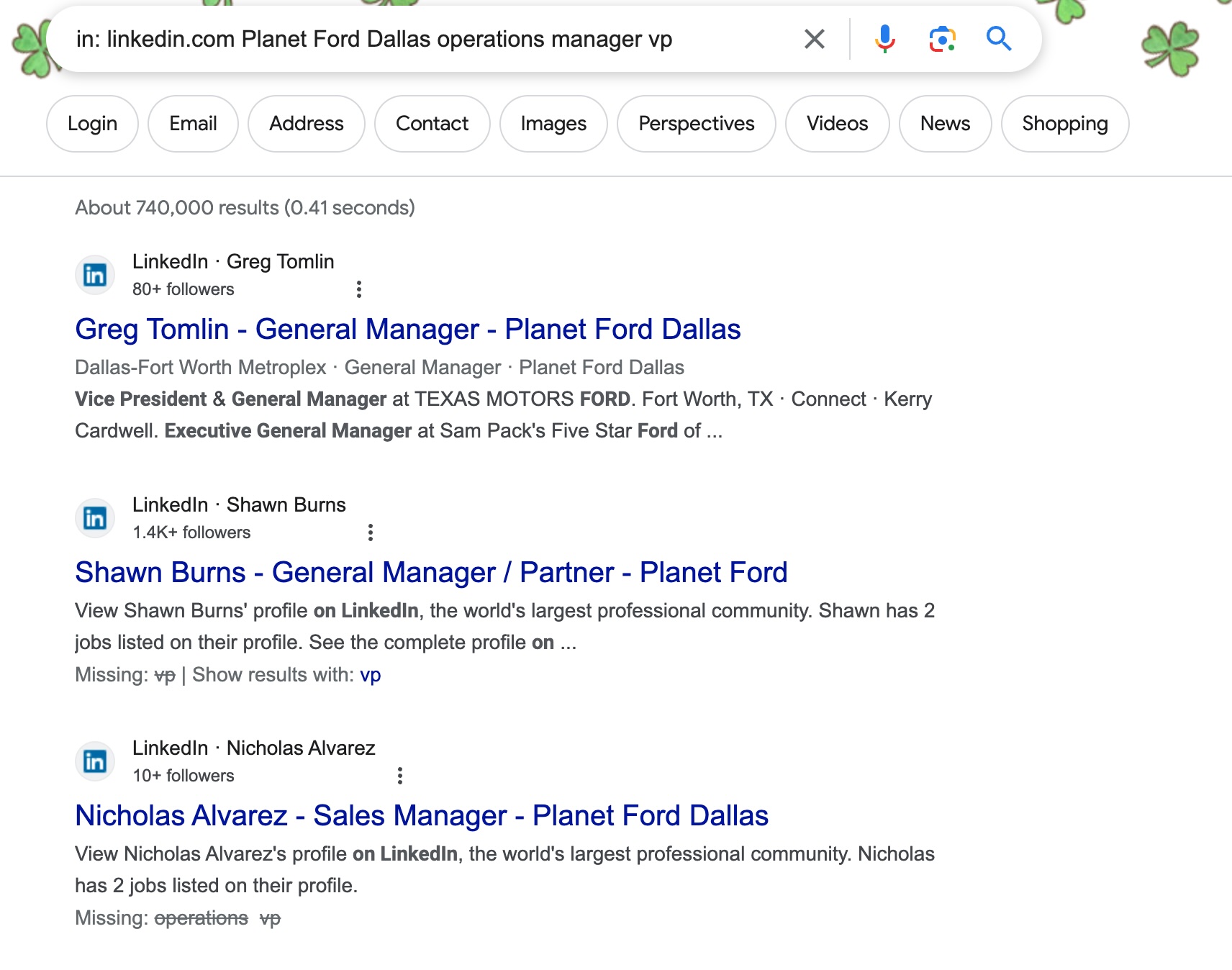Apply the Login search refinement chip
Screen dimensions: 1232x970
pos(92,124)
